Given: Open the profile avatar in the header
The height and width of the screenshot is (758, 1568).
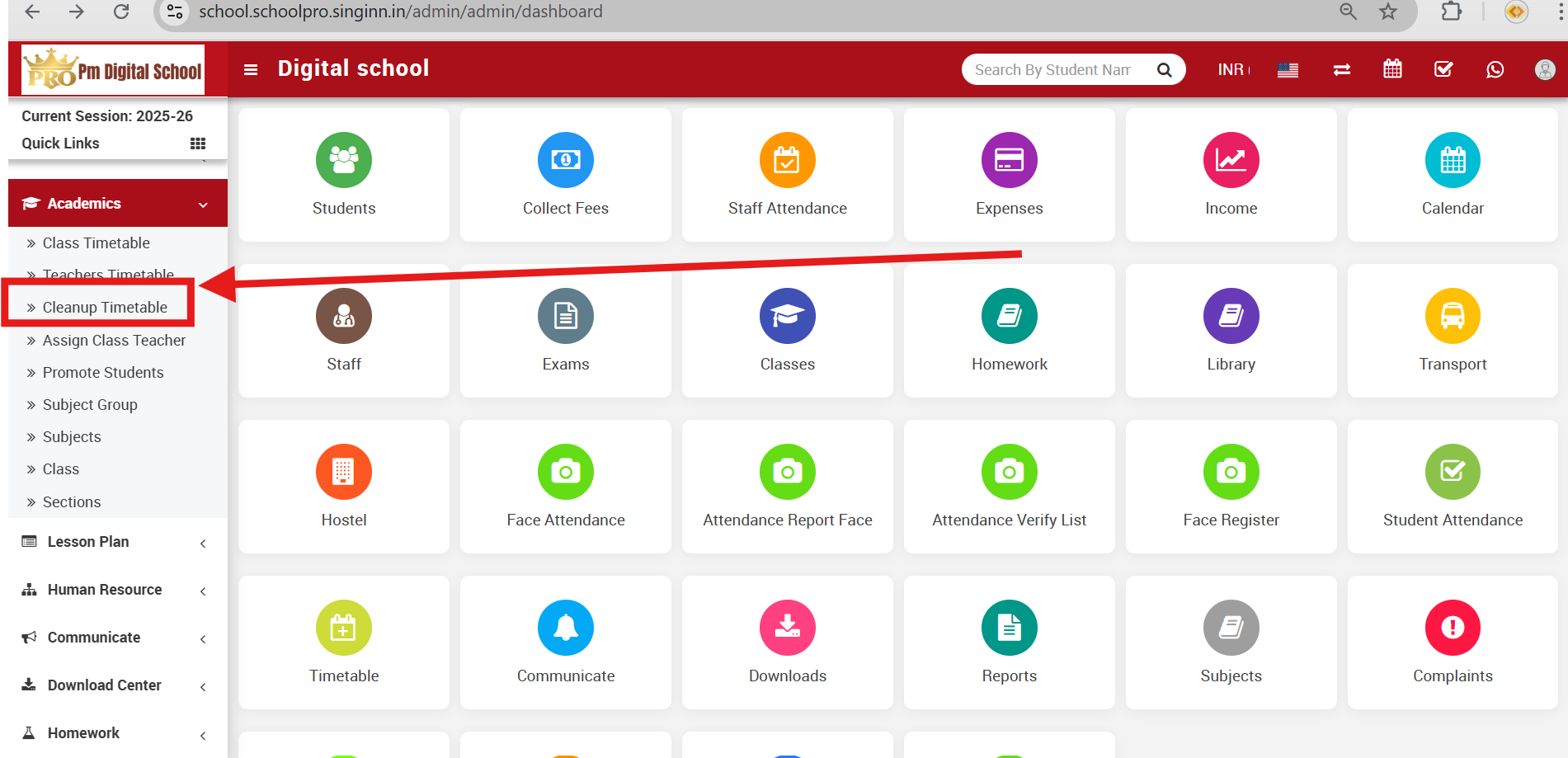Looking at the screenshot, I should click(x=1544, y=69).
